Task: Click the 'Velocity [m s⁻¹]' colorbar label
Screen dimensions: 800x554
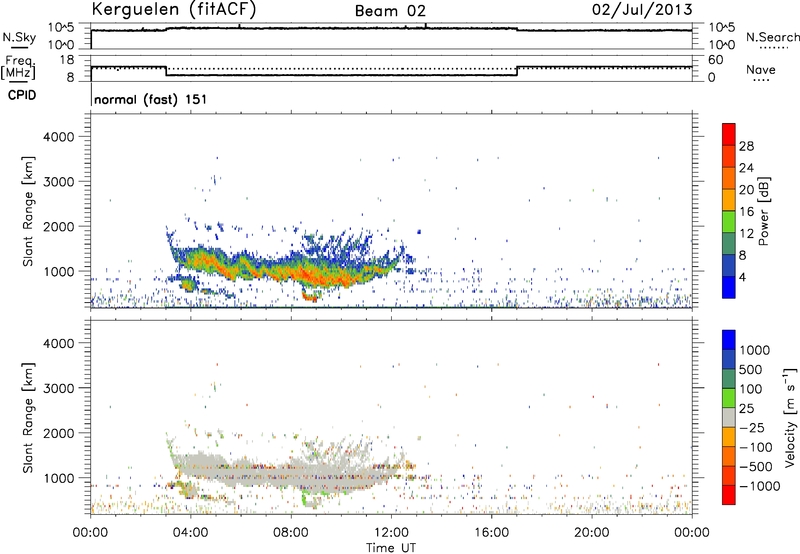Action: pos(790,417)
